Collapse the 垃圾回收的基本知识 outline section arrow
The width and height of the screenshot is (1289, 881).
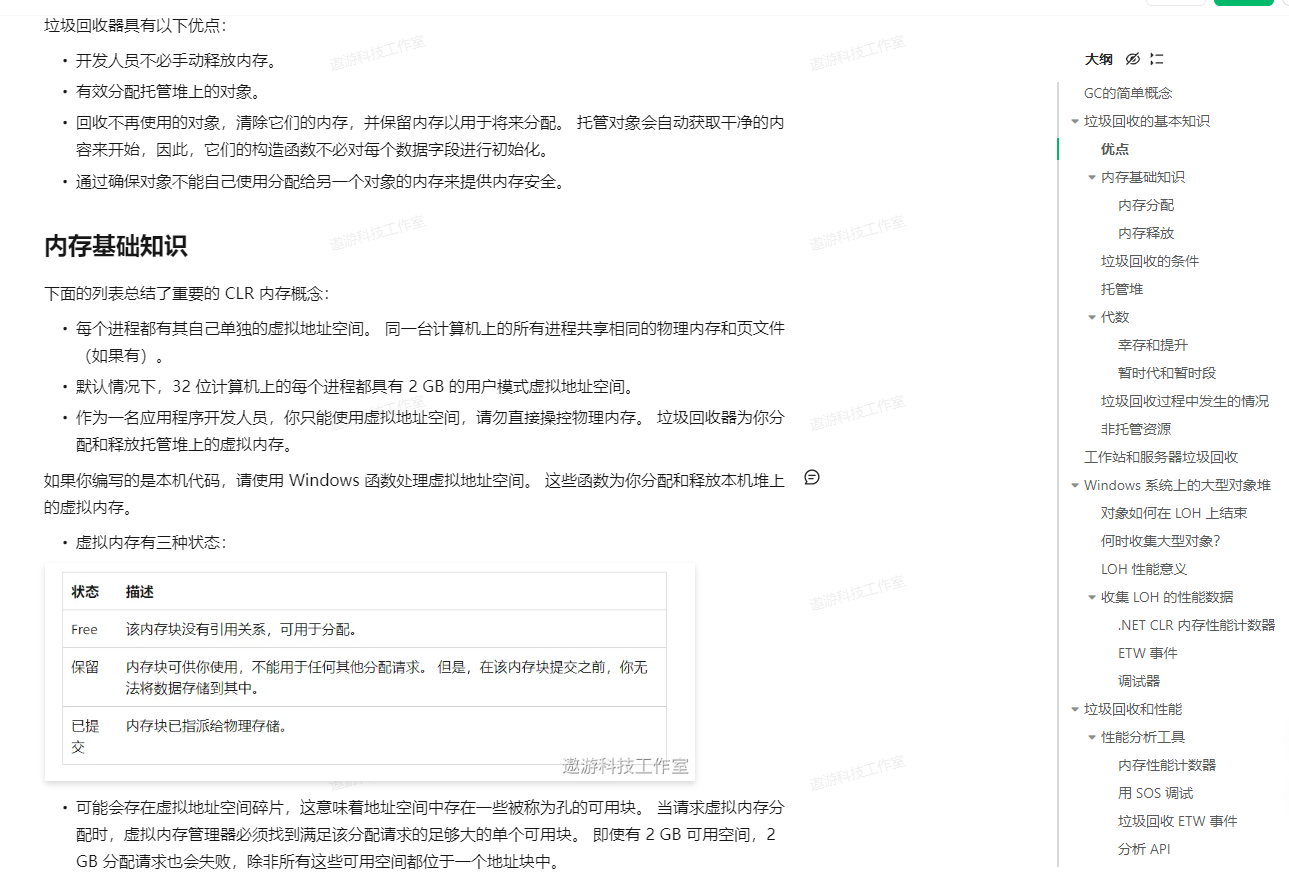[x=1075, y=121]
